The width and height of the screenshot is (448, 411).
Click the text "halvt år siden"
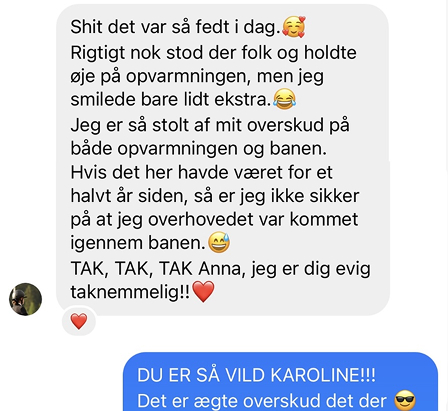click(x=127, y=196)
